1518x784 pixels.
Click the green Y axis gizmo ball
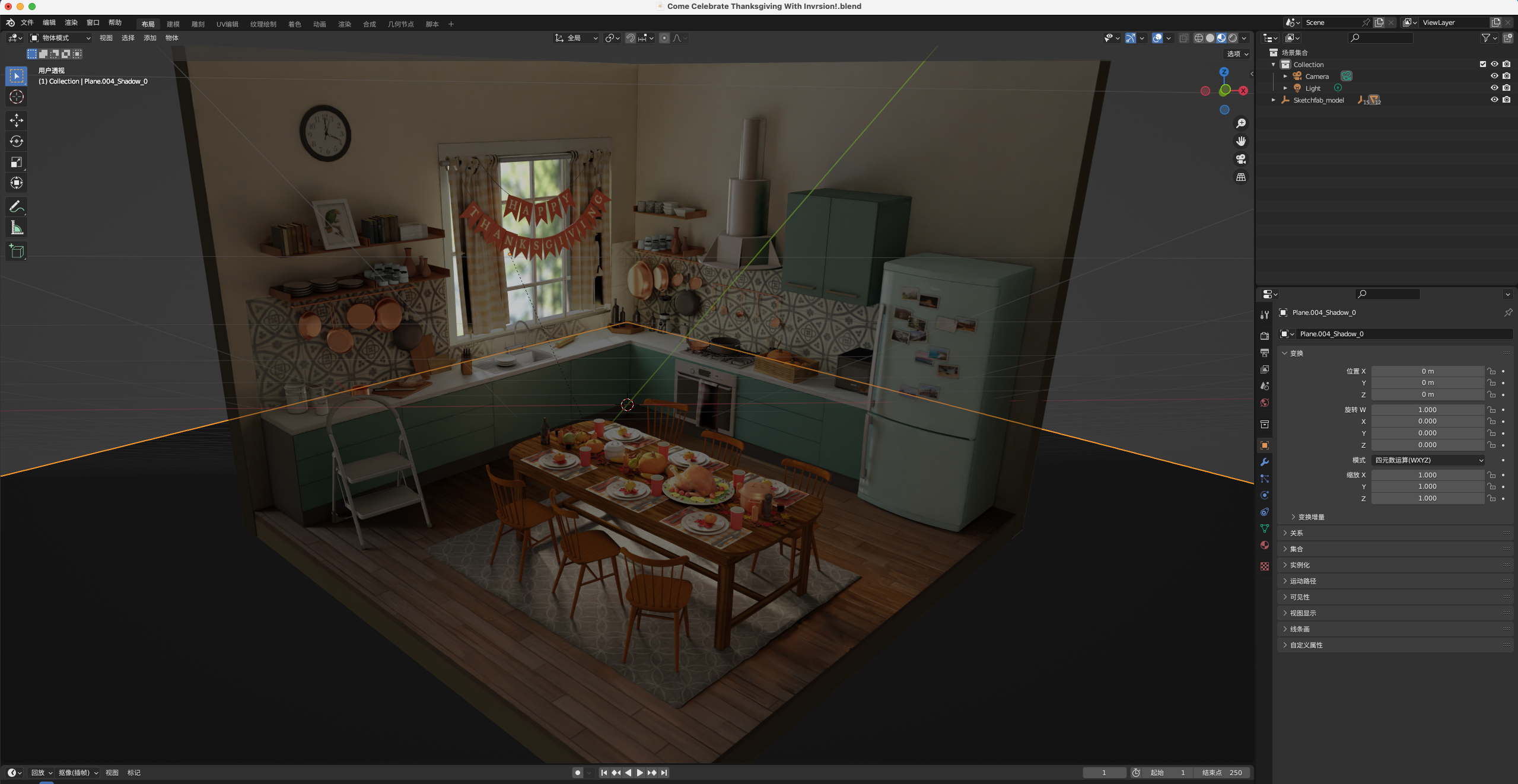(x=1225, y=90)
